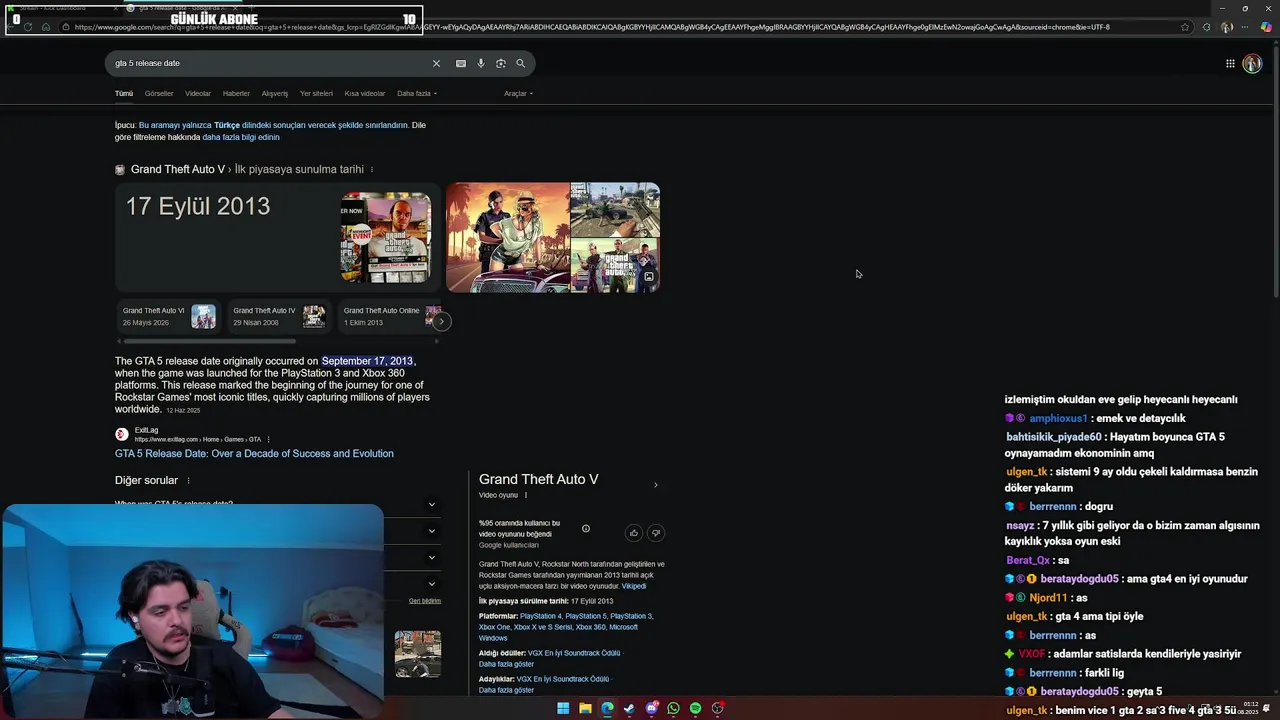1280x720 pixels.
Task: Open the Grand Theft Auto IV related card
Action: click(278, 317)
